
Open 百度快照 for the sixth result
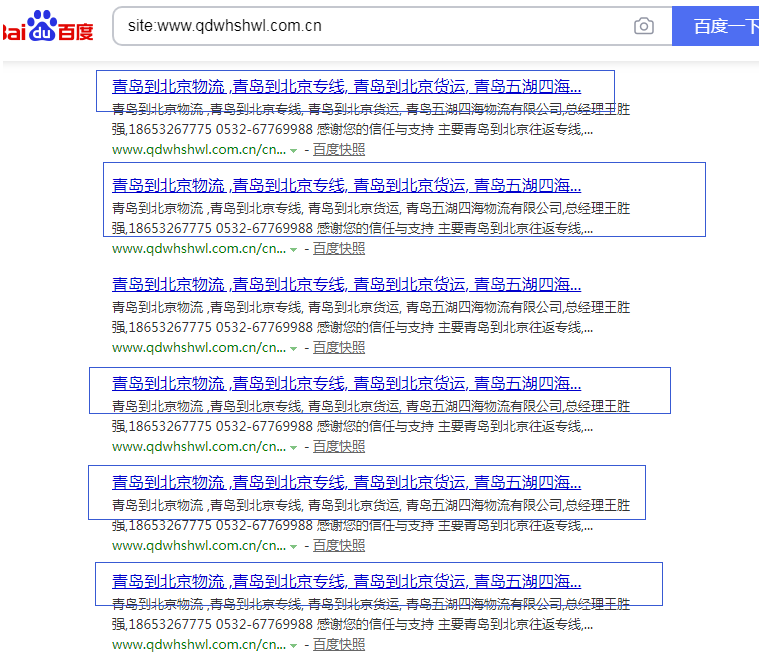[x=339, y=645]
